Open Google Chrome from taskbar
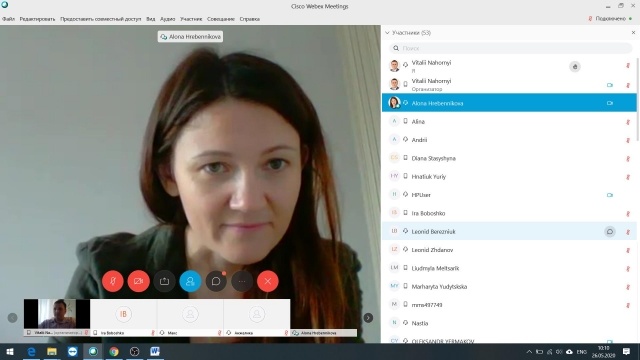This screenshot has height=360, width=640. pos(114,351)
